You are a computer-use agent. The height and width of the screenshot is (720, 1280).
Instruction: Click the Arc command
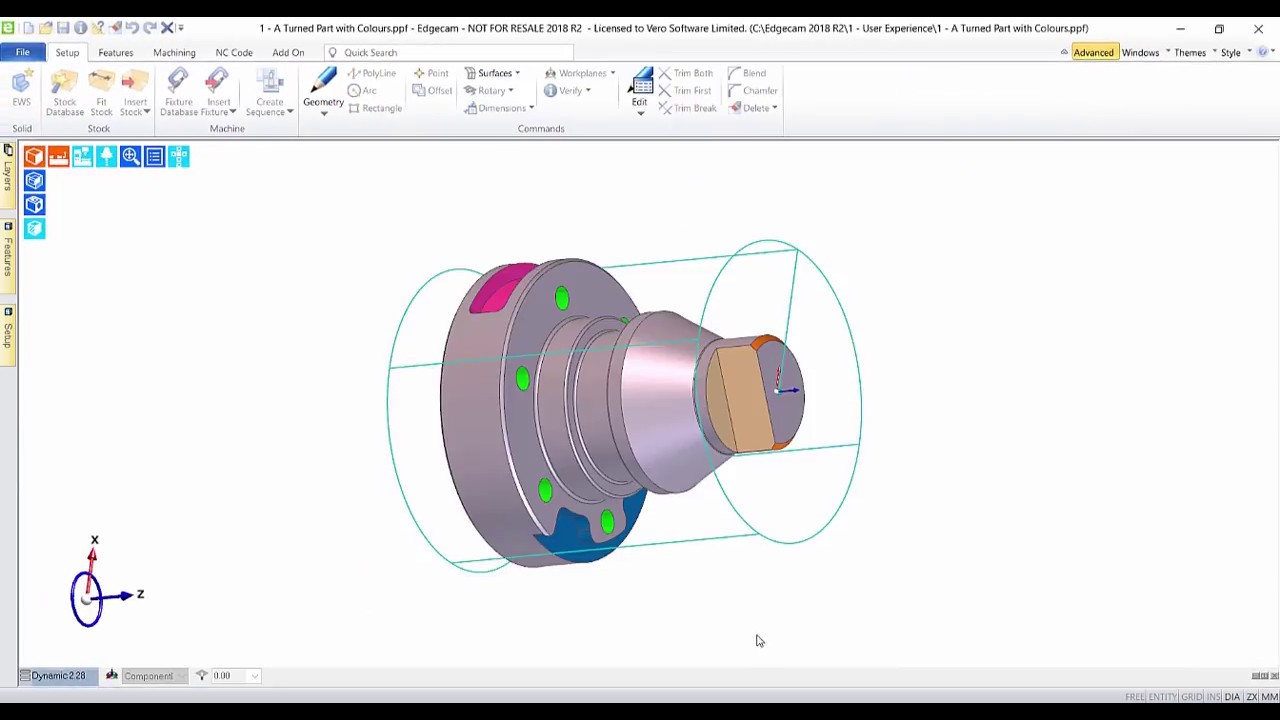tap(362, 90)
